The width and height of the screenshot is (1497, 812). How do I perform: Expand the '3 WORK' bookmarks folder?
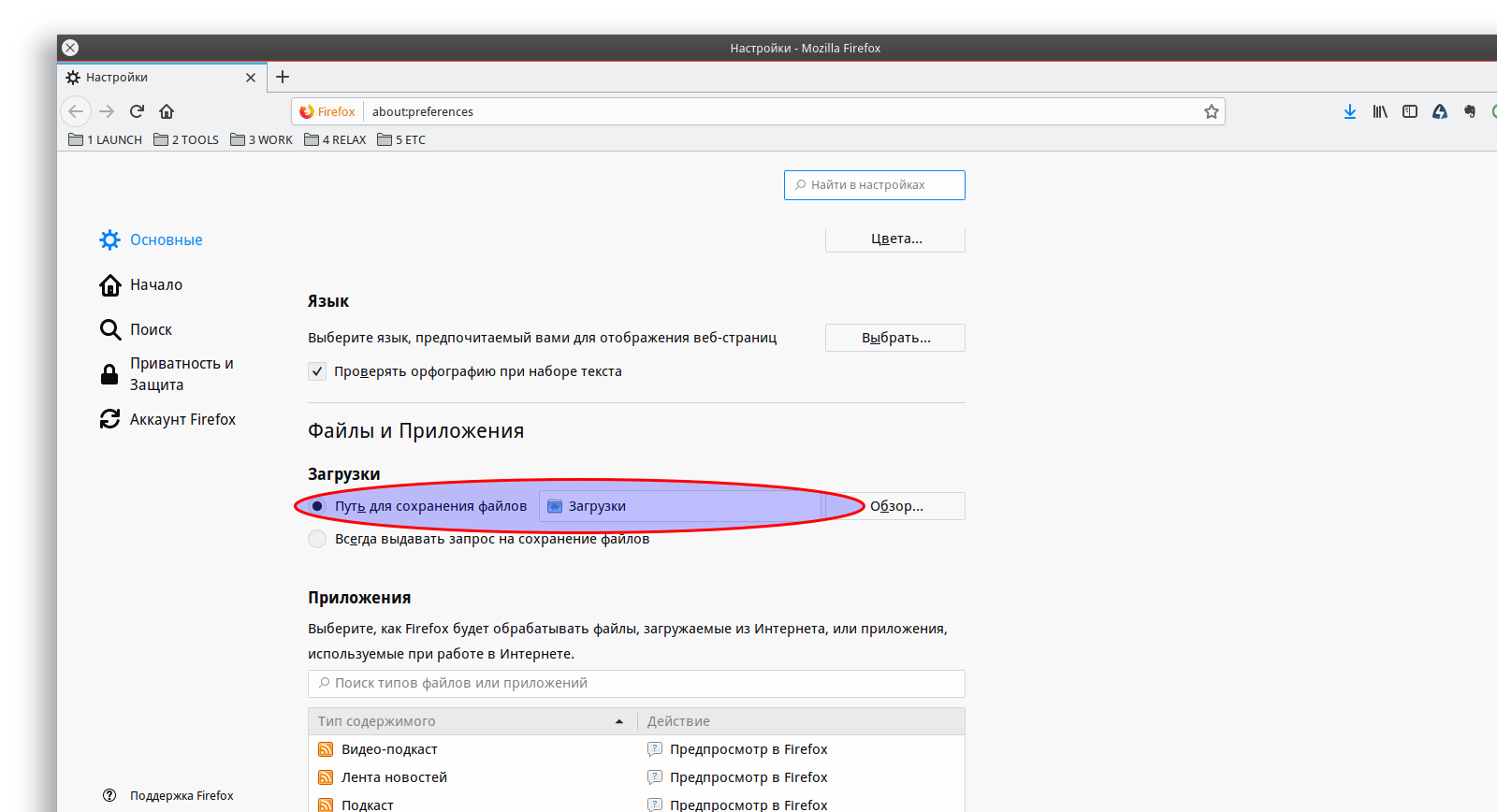[262, 139]
